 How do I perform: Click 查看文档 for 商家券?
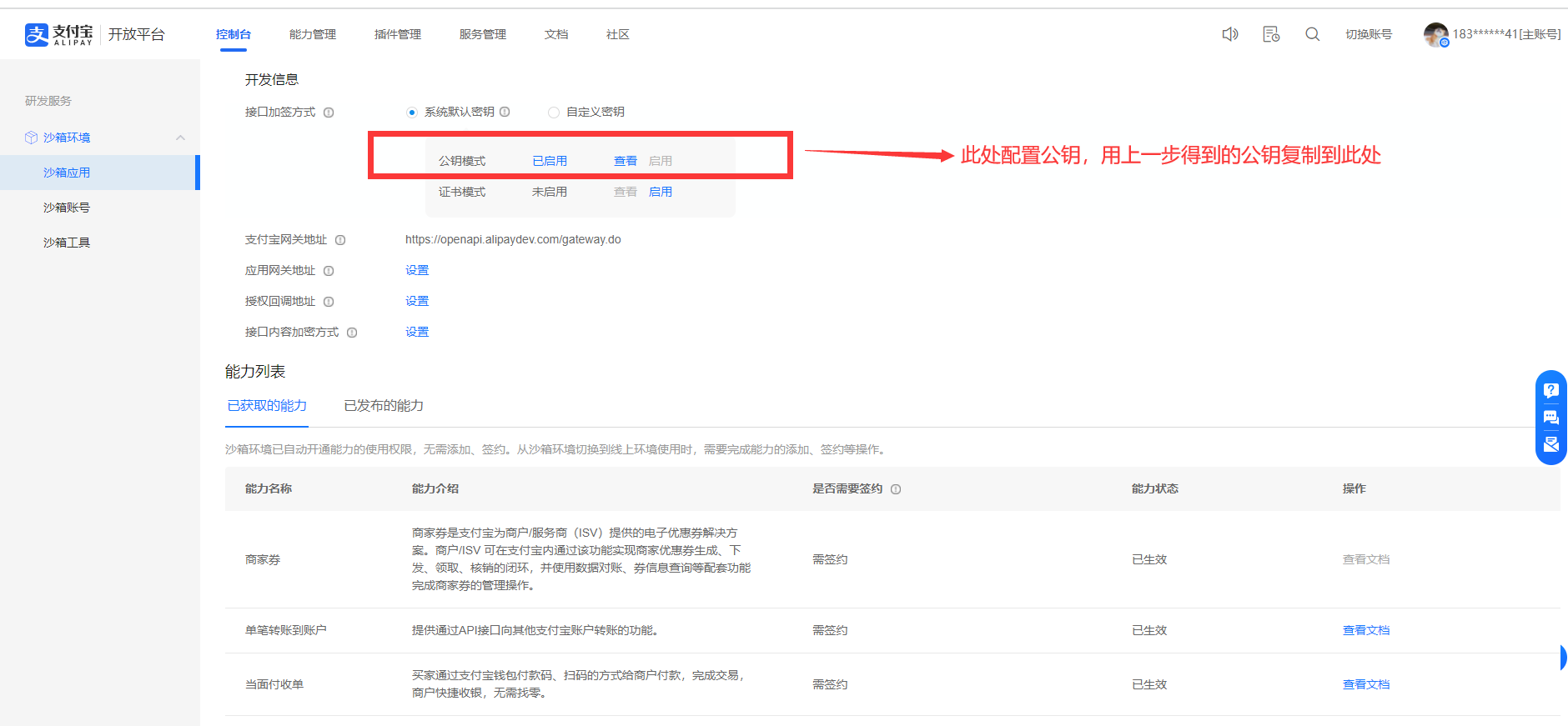point(1366,559)
